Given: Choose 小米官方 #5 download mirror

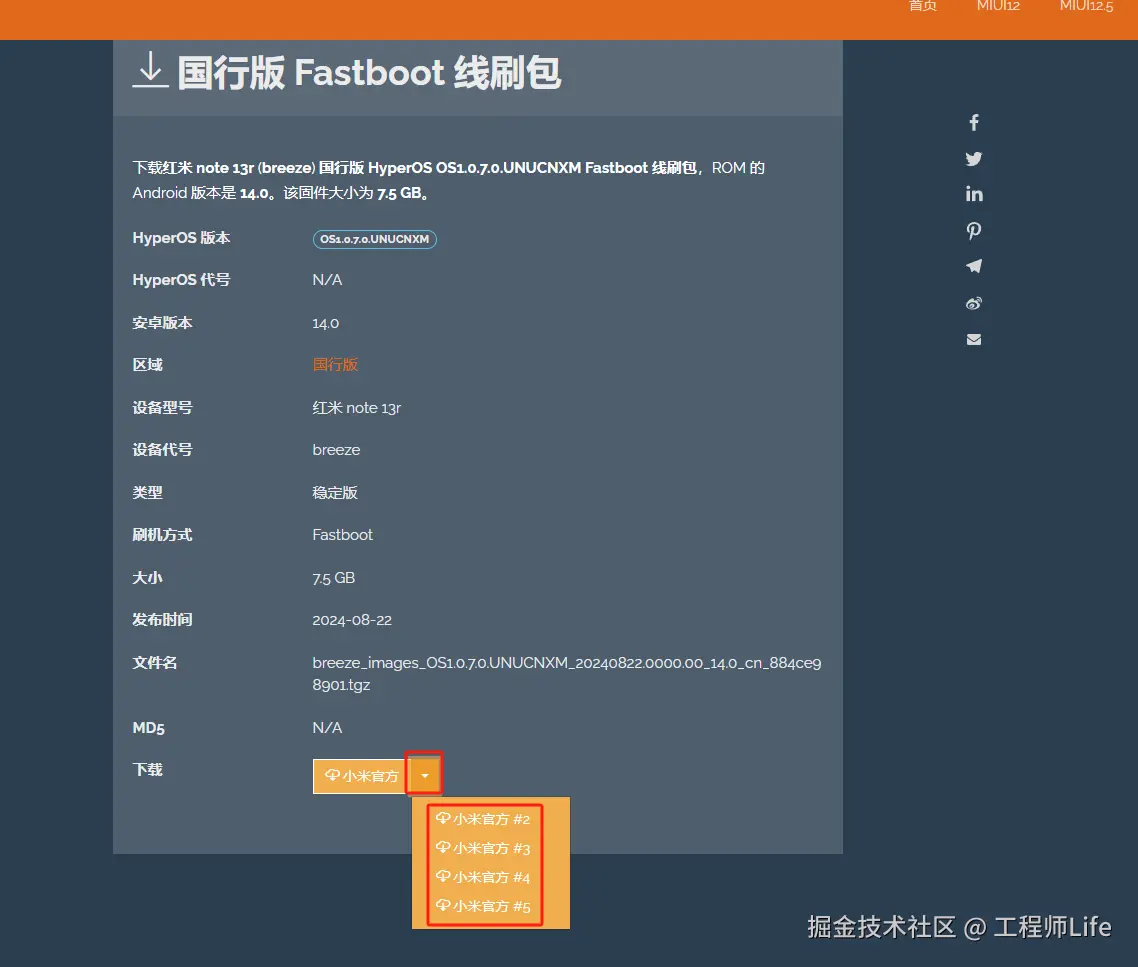Looking at the screenshot, I should [x=483, y=906].
